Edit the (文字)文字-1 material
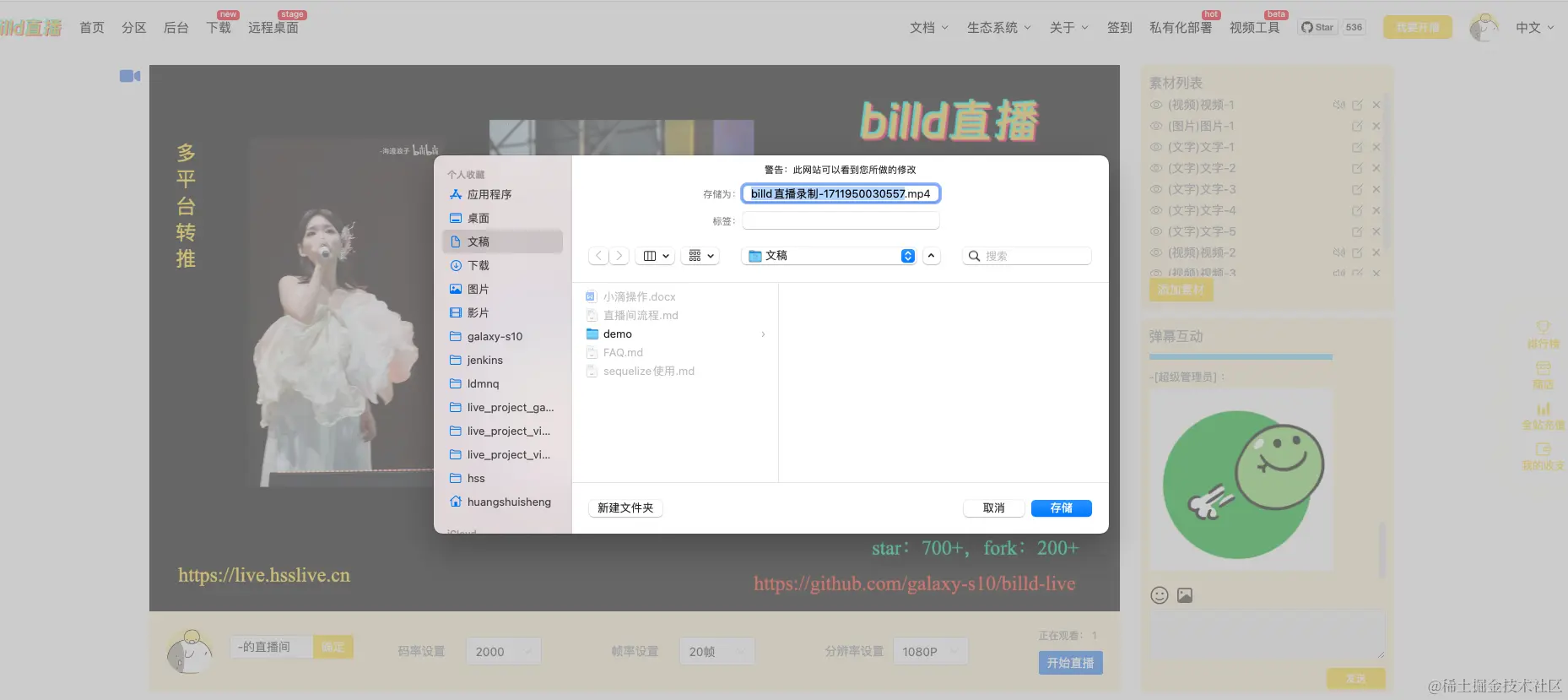 [1357, 147]
